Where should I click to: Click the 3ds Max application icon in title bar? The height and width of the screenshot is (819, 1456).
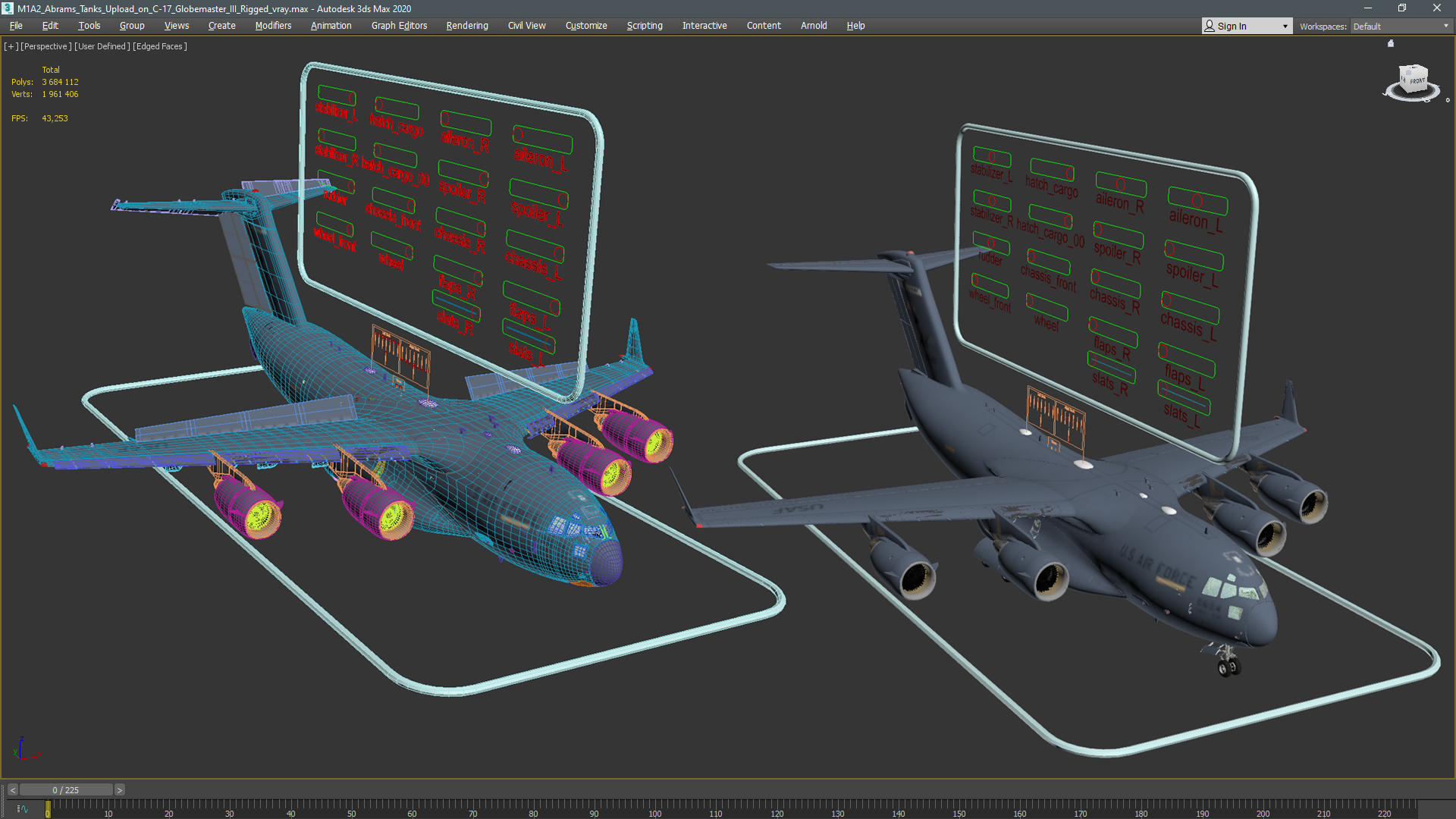pos(8,8)
